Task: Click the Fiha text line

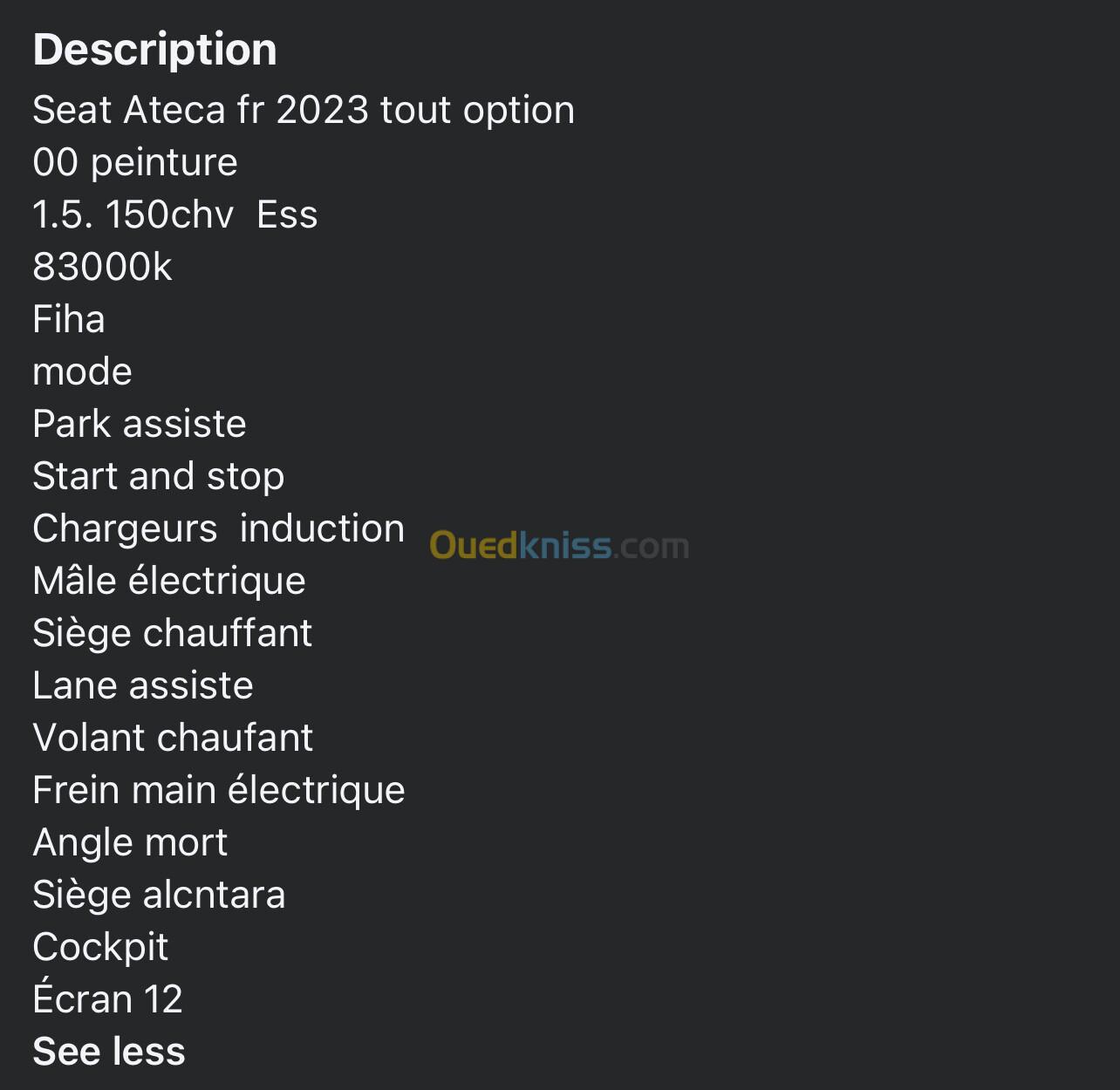Action: pyautogui.click(x=69, y=319)
